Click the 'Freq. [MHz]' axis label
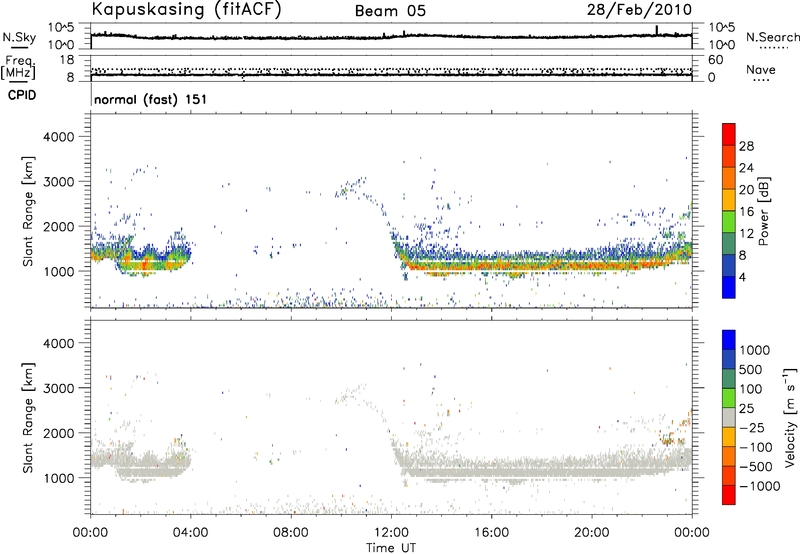Screen dimensions: 800x554 coord(18,67)
